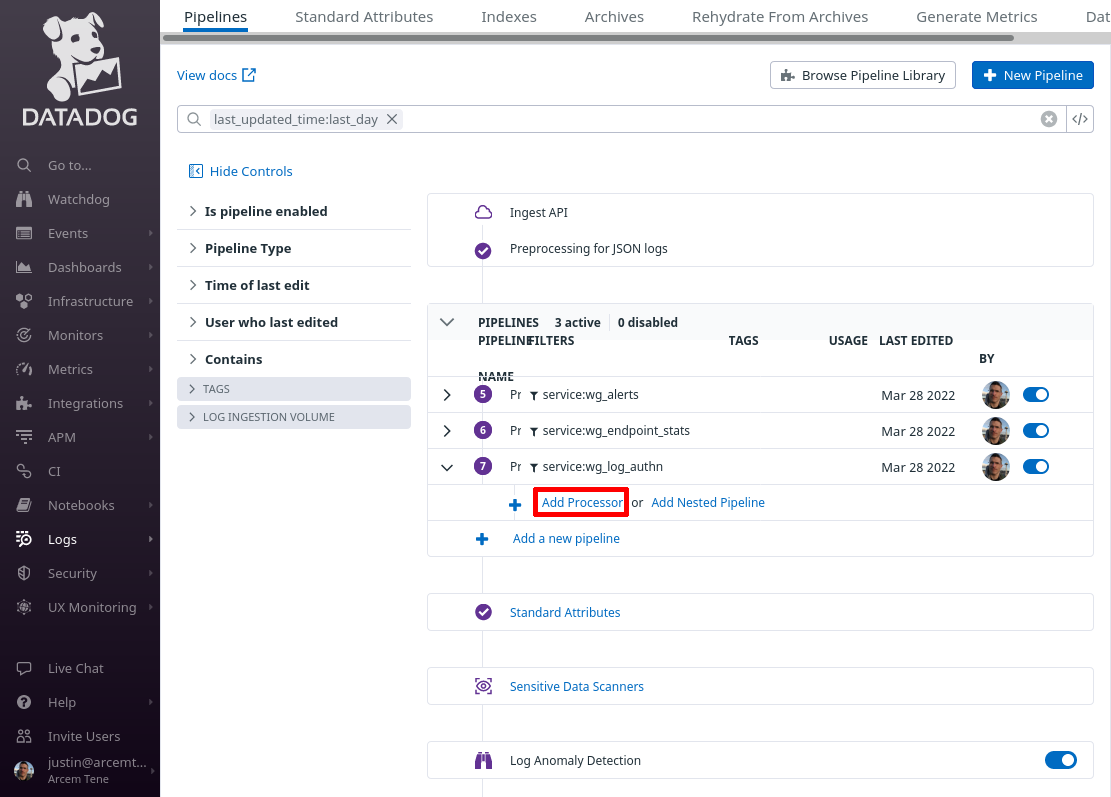Open the Standard Attributes pipeline link
The height and width of the screenshot is (797, 1111).
click(565, 612)
